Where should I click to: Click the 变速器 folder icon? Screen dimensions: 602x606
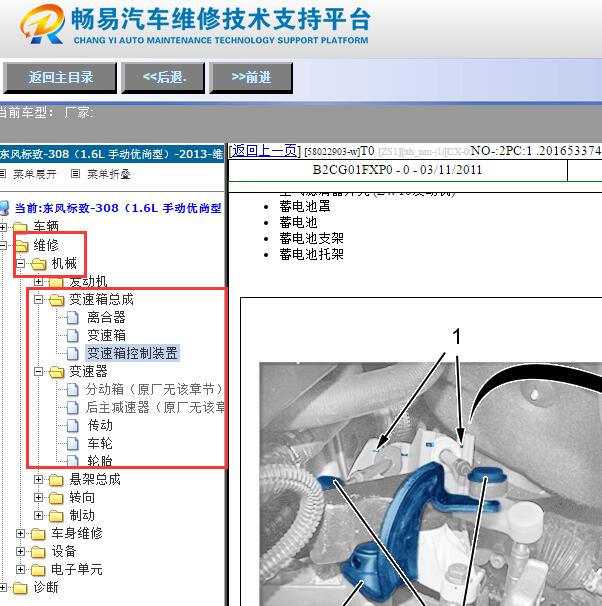(56, 372)
